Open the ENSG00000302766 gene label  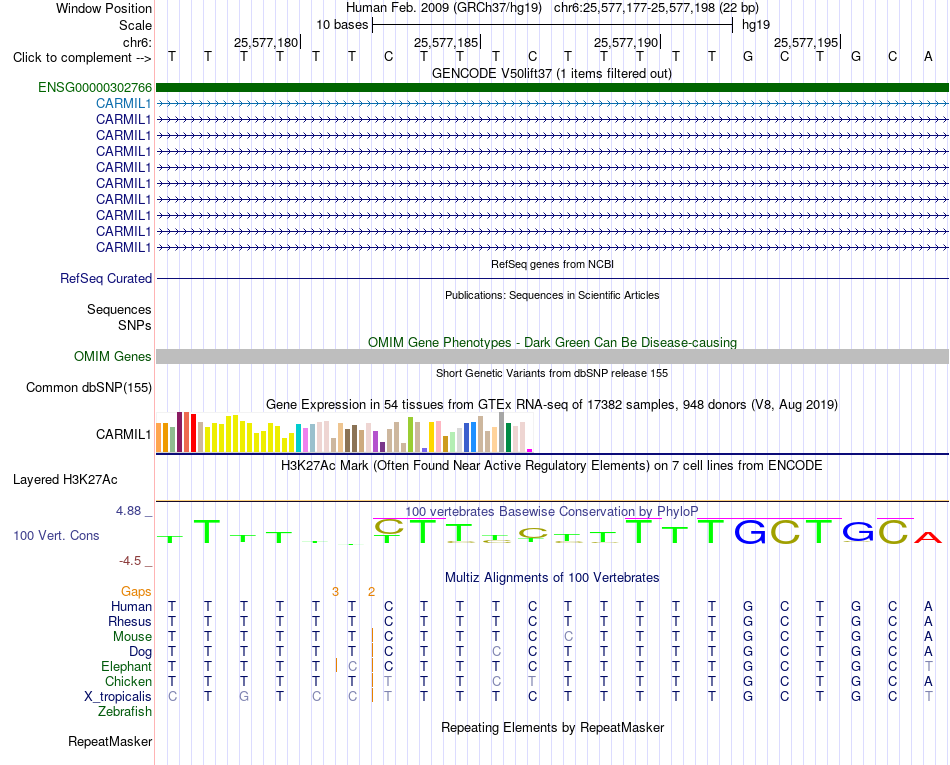pos(95,87)
